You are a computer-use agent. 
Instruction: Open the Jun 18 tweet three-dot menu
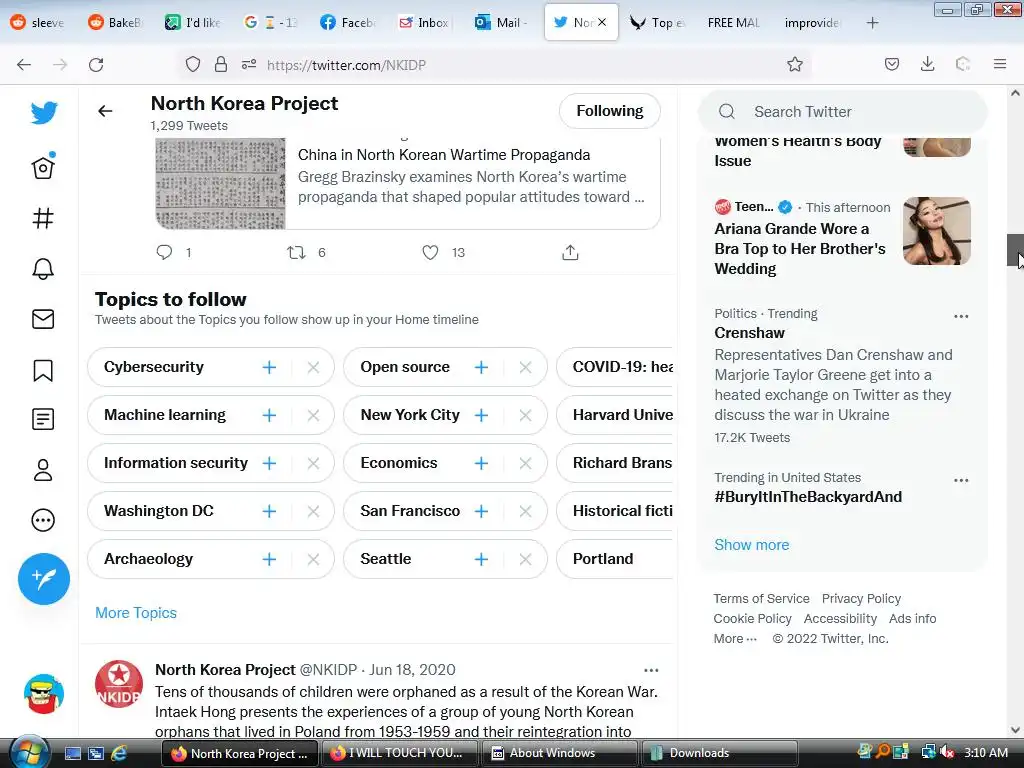[651, 670]
